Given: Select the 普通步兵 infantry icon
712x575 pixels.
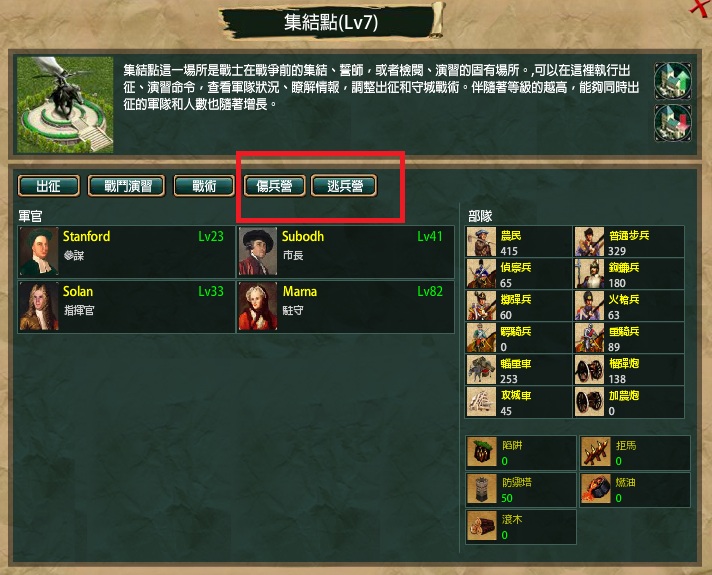Looking at the screenshot, I should coord(589,242).
